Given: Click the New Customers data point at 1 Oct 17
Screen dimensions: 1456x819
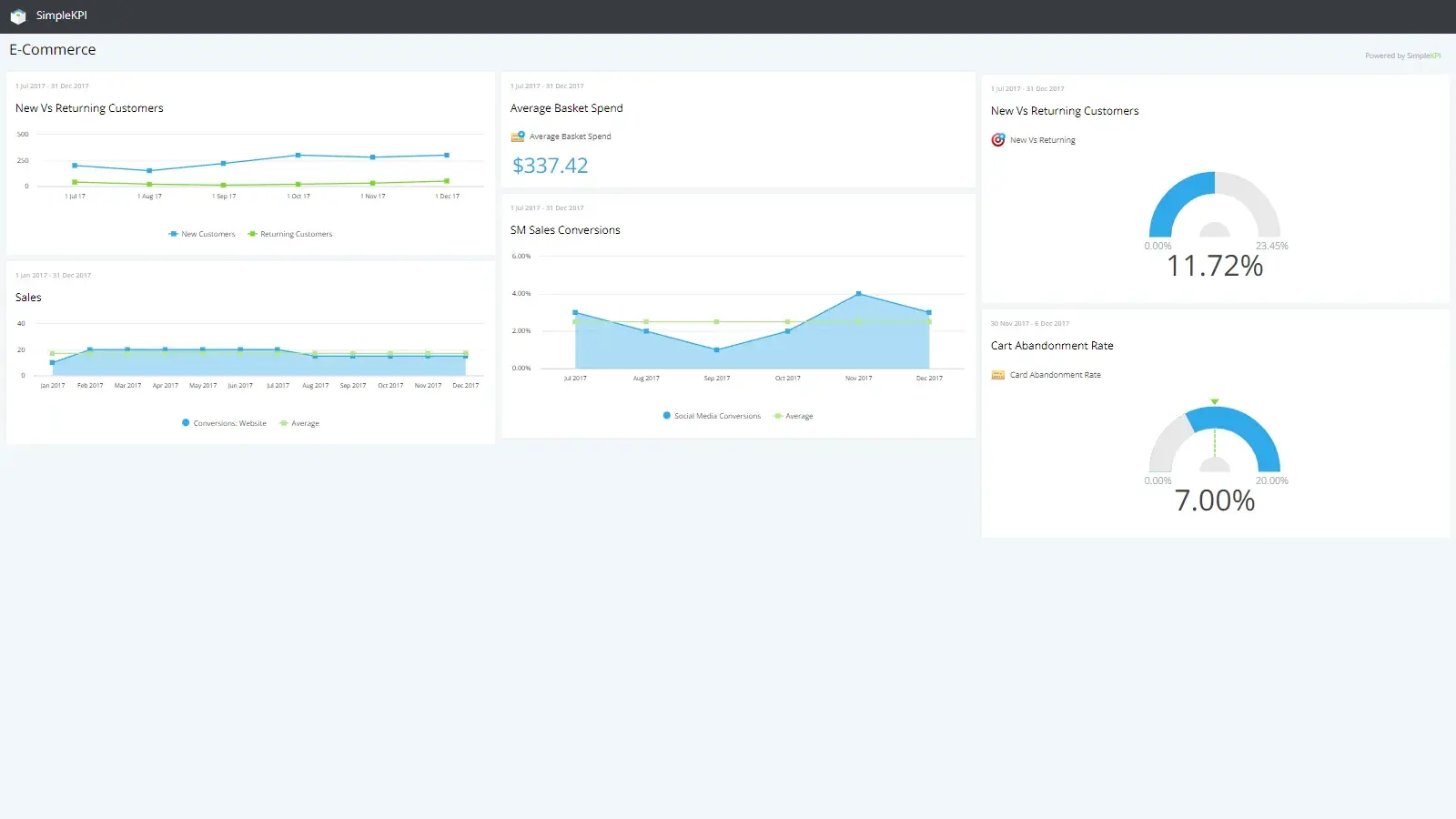Looking at the screenshot, I should click(x=298, y=156).
